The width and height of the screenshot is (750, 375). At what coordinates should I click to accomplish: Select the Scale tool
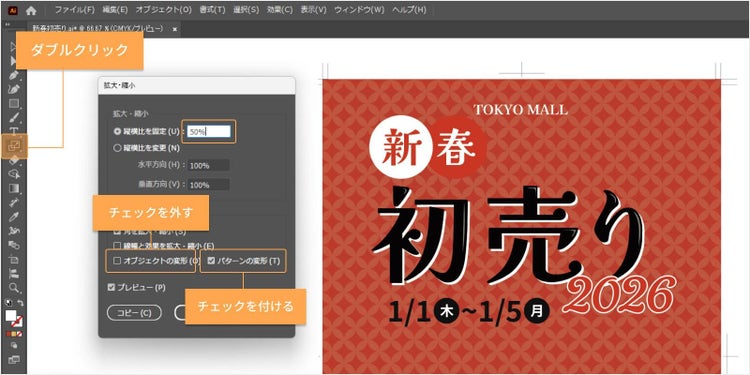14,146
